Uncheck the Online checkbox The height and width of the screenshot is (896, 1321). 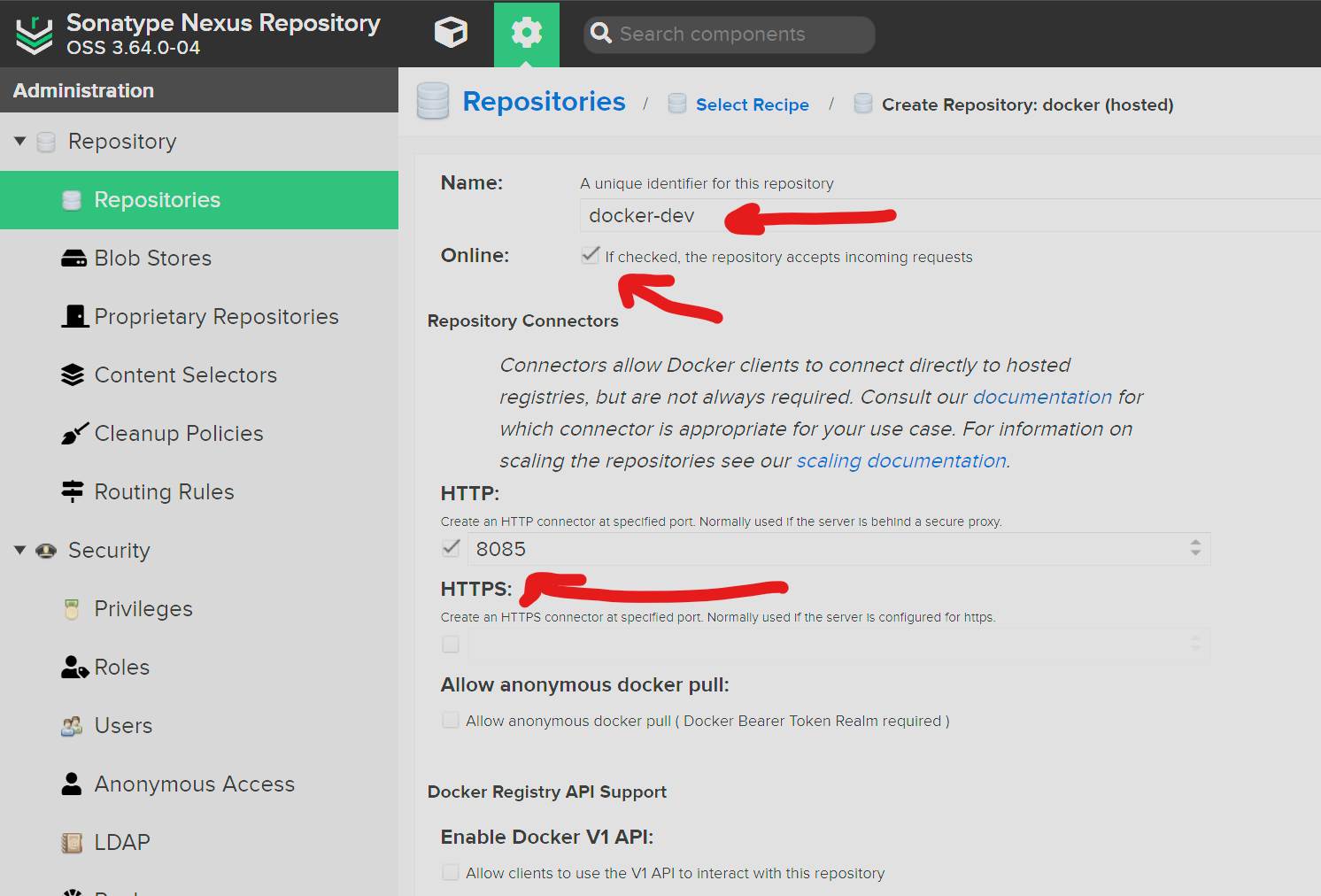click(x=591, y=254)
